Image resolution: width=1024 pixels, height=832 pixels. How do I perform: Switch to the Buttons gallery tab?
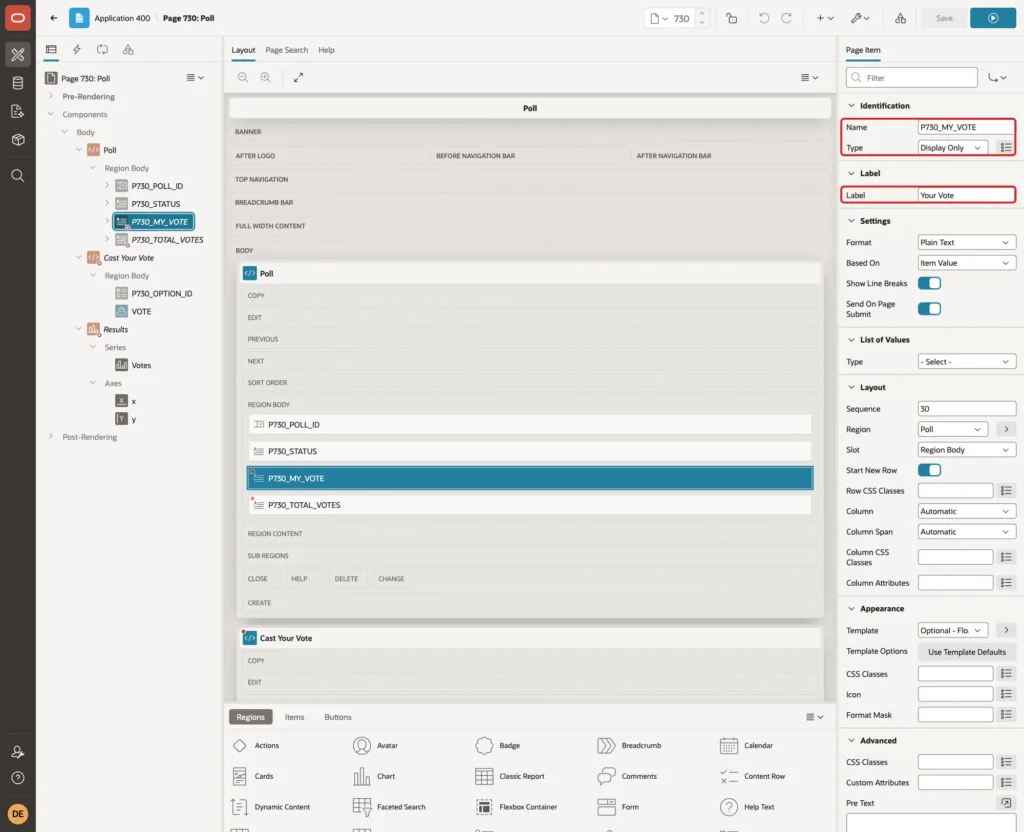pos(338,717)
